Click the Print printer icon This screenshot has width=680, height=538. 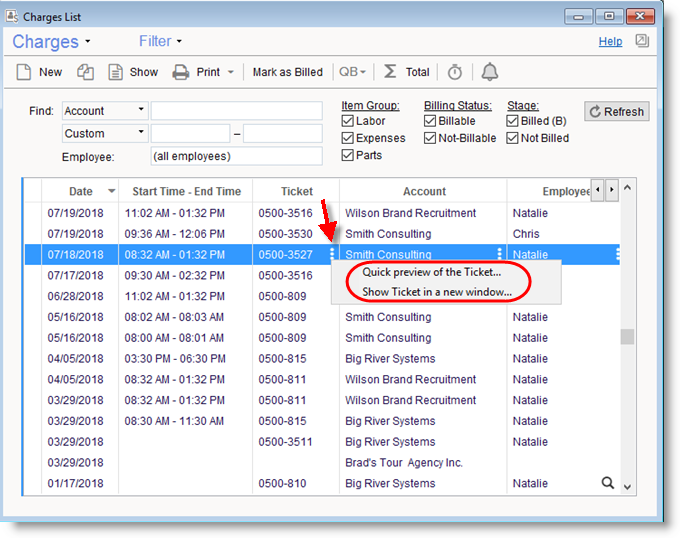[181, 72]
